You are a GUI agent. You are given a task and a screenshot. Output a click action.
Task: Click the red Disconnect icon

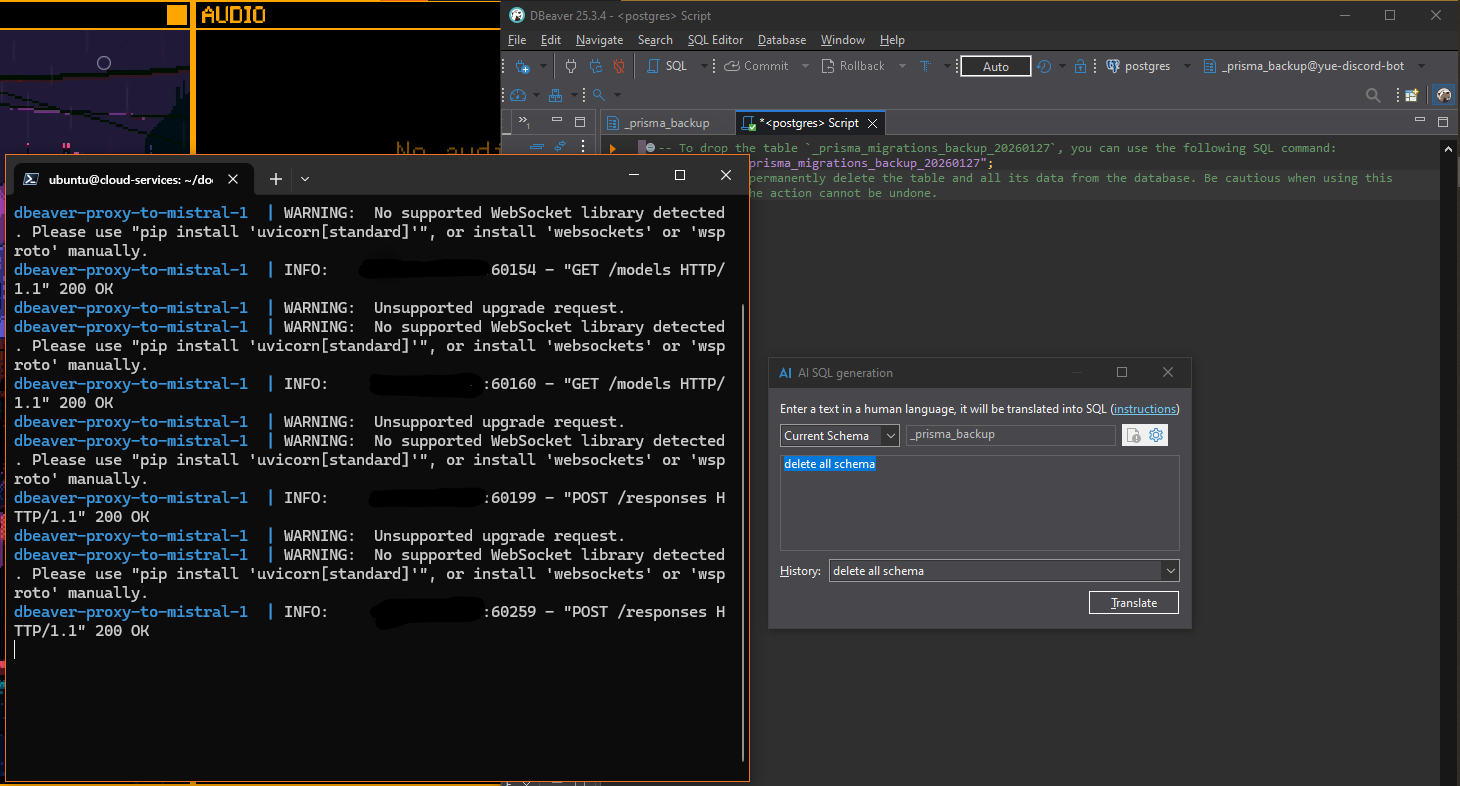(x=619, y=66)
